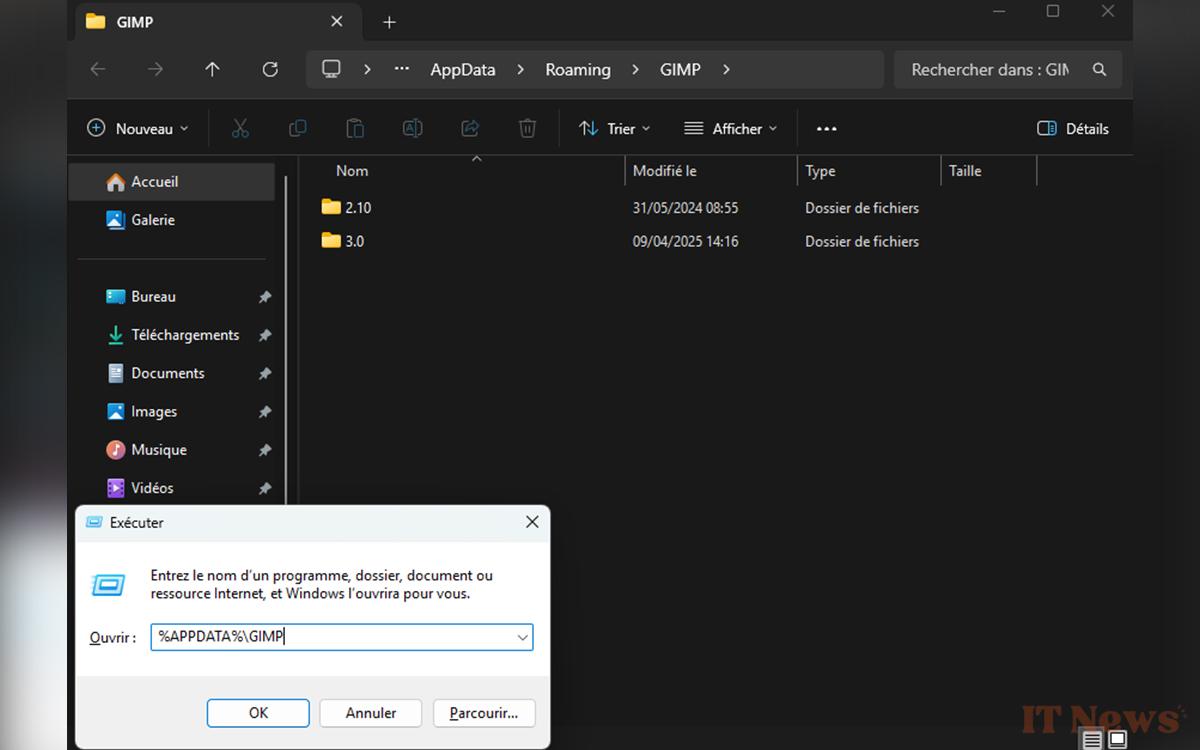Unpin Images via its pin icon
Image resolution: width=1200 pixels, height=750 pixels.
coord(265,412)
